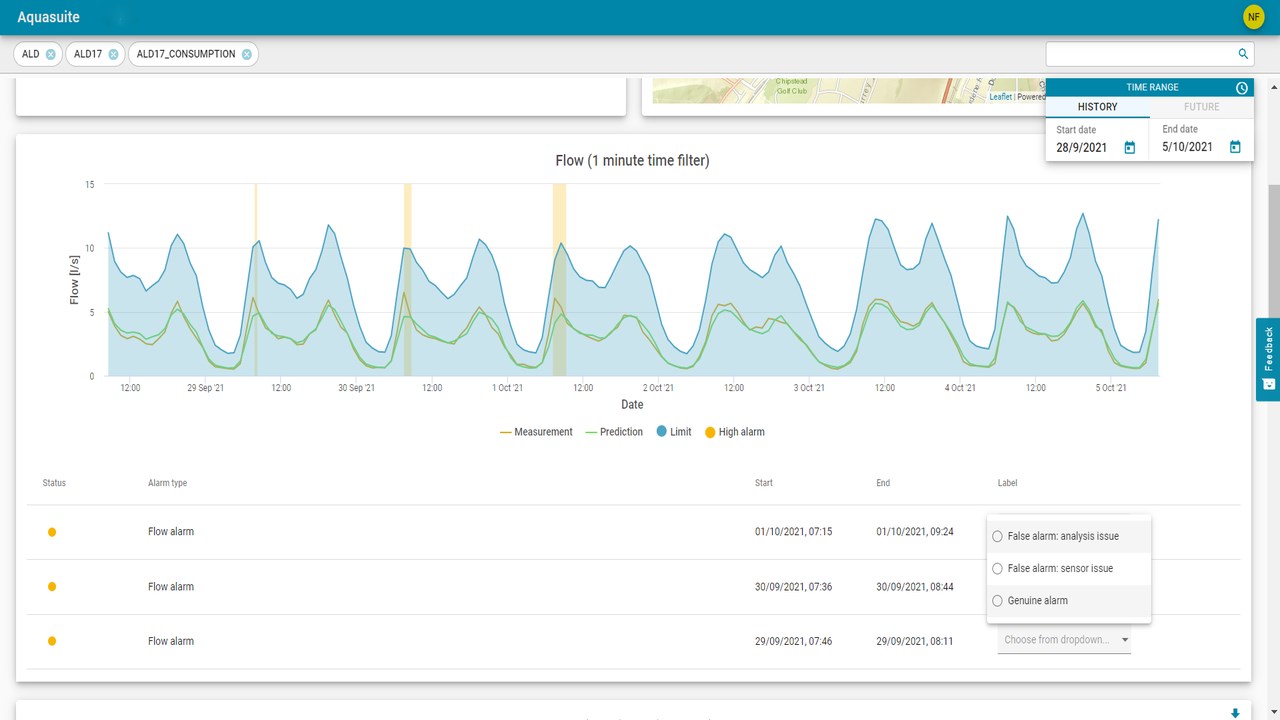The width and height of the screenshot is (1280, 720).
Task: Switch to the HISTORY tab
Action: click(1097, 107)
